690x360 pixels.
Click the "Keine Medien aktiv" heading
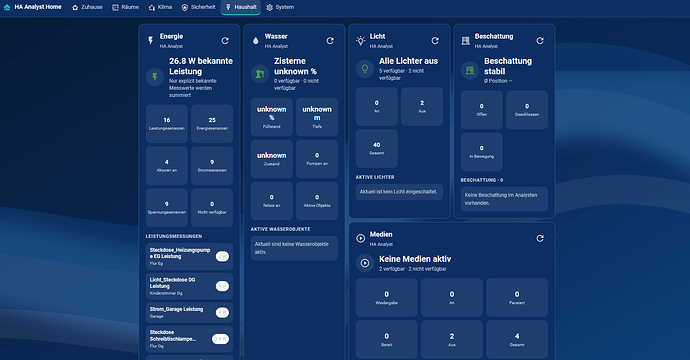pyautogui.click(x=415, y=259)
